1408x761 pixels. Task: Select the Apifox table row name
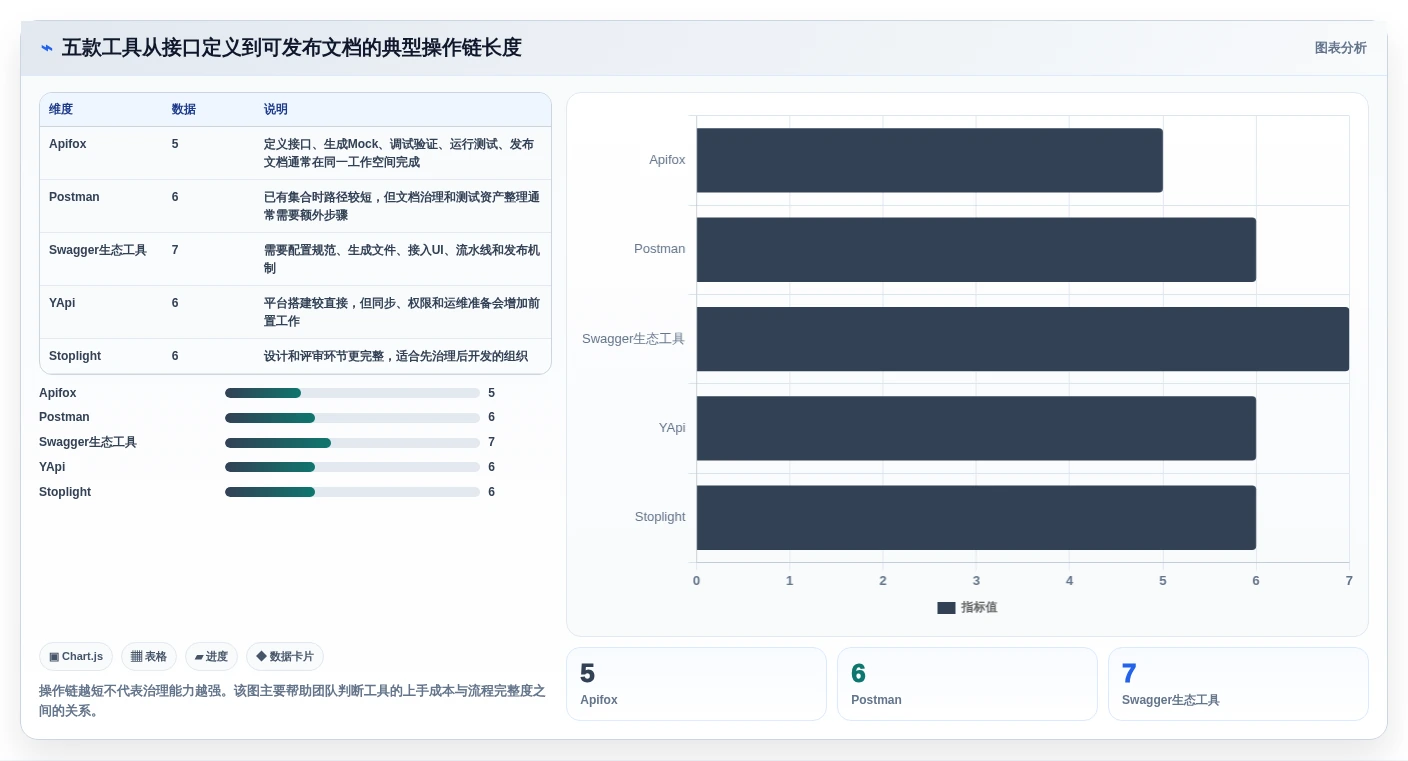(68, 144)
